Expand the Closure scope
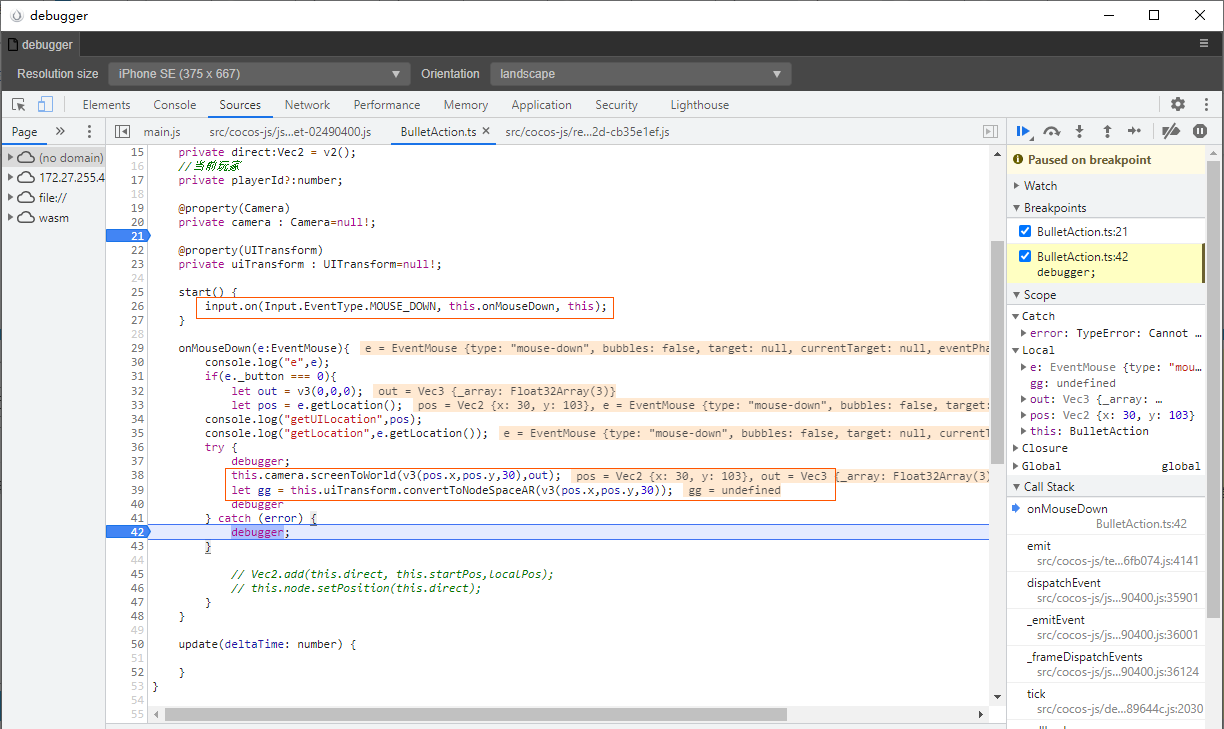The height and width of the screenshot is (729, 1224). (x=1016, y=448)
